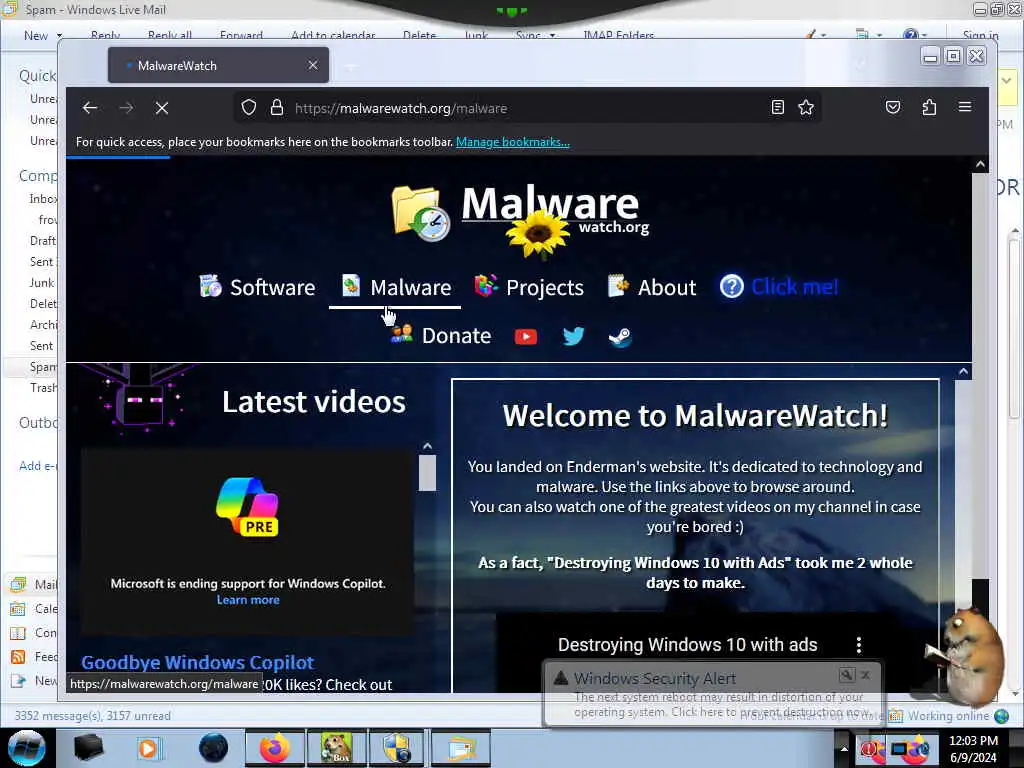Viewport: 1024px width, 768px height.
Task: Open the Twitter bird icon
Action: pos(573,336)
